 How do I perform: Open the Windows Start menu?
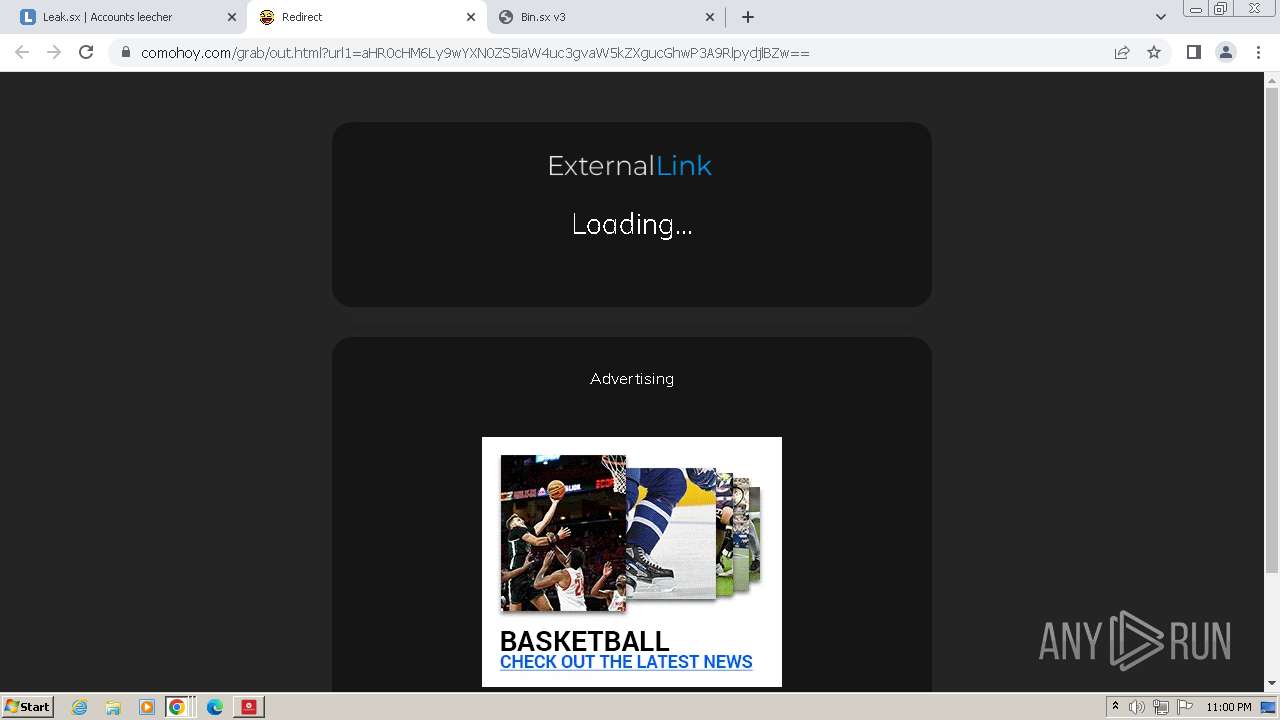pyautogui.click(x=28, y=706)
